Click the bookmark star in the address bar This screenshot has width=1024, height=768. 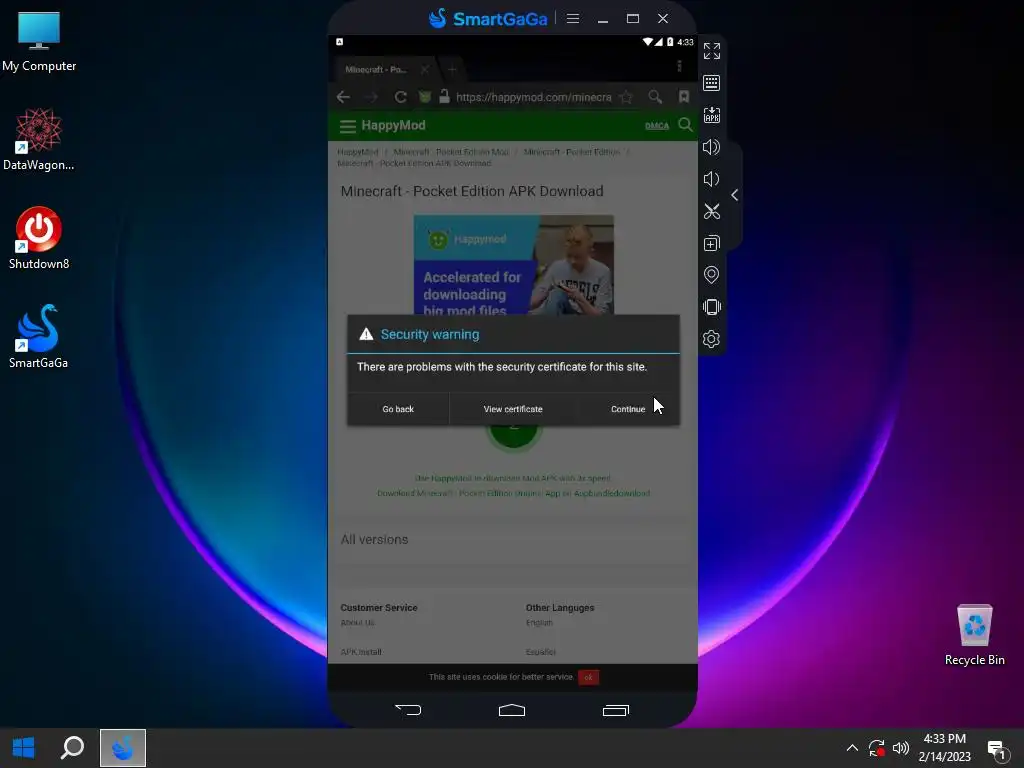coord(626,97)
